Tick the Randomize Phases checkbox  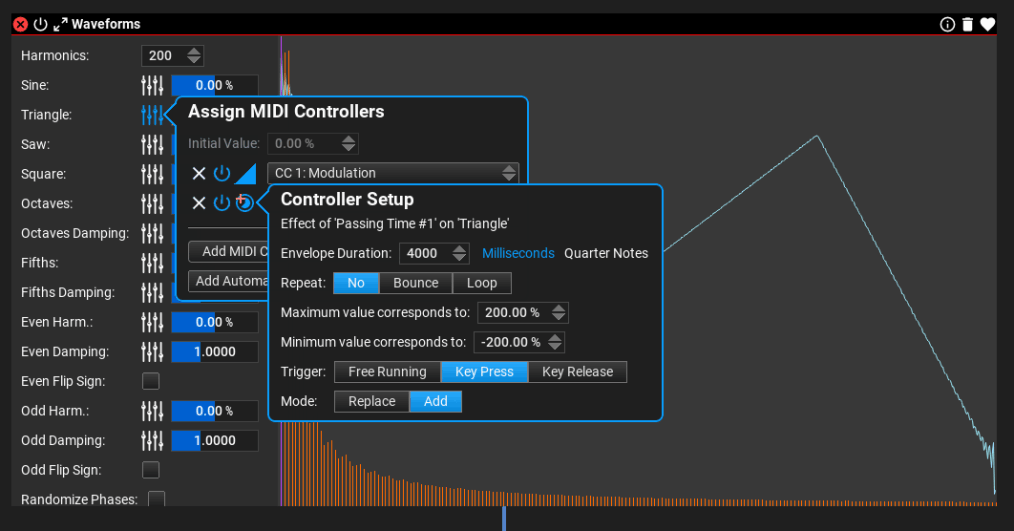pos(156,498)
